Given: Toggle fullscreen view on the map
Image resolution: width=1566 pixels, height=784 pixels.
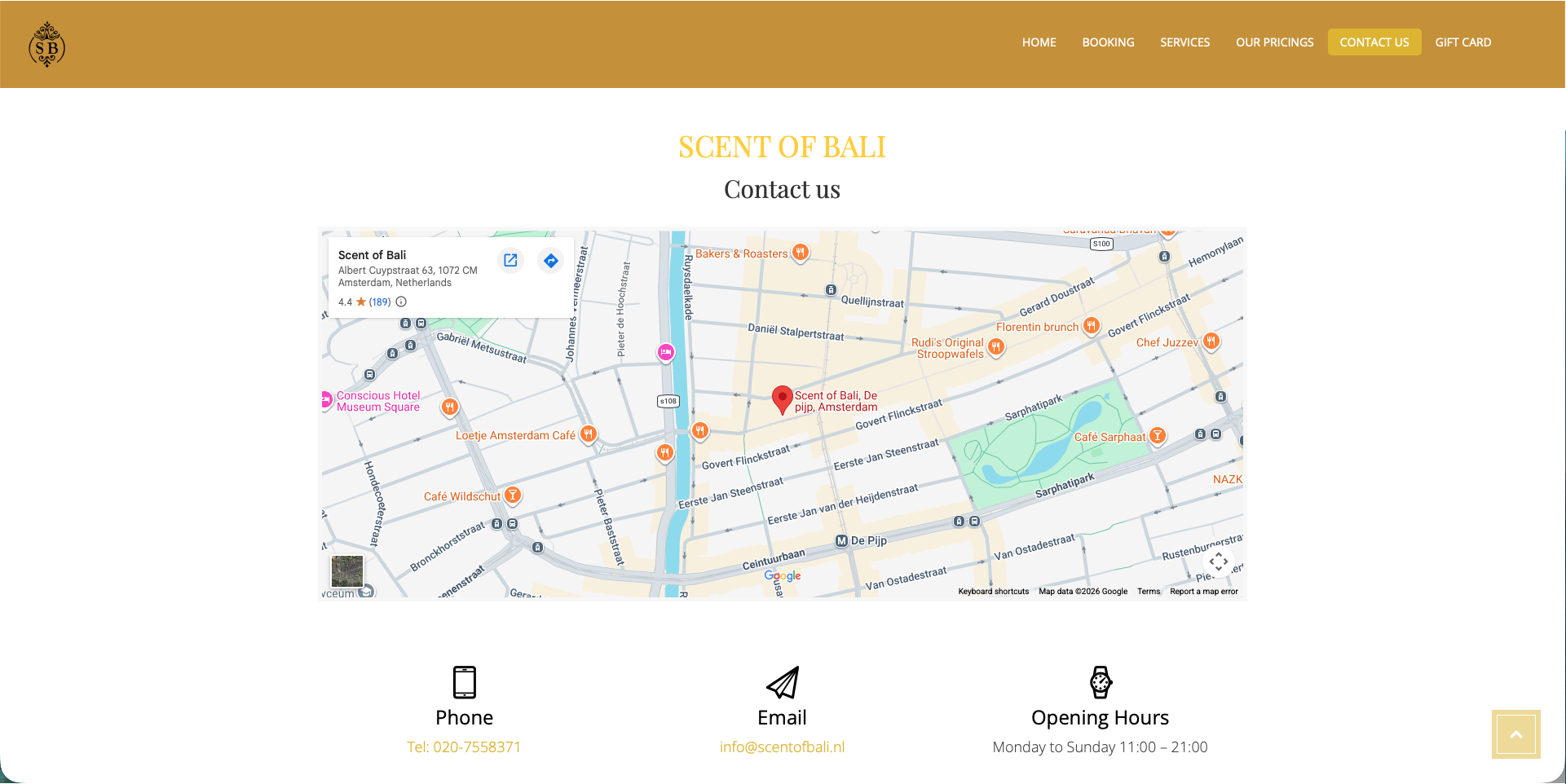Looking at the screenshot, I should pos(1218,562).
